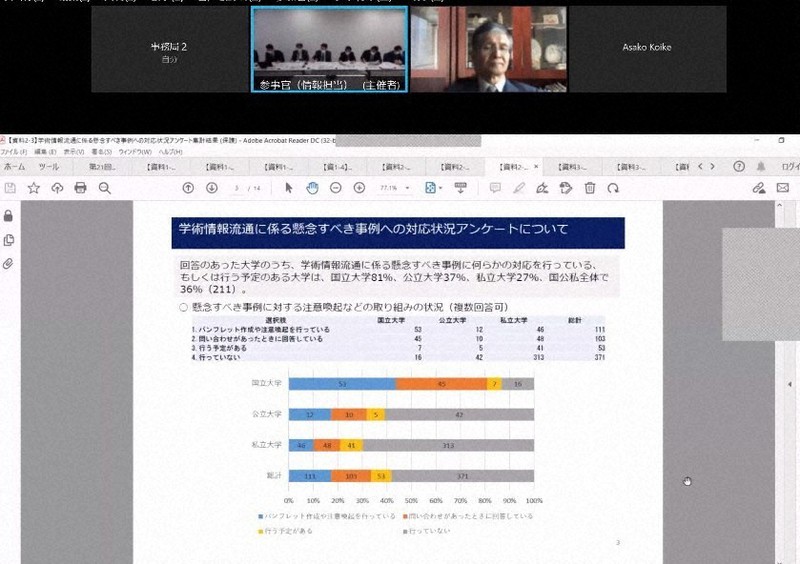
Task: Select the Asako Koike participant tile
Action: click(647, 50)
